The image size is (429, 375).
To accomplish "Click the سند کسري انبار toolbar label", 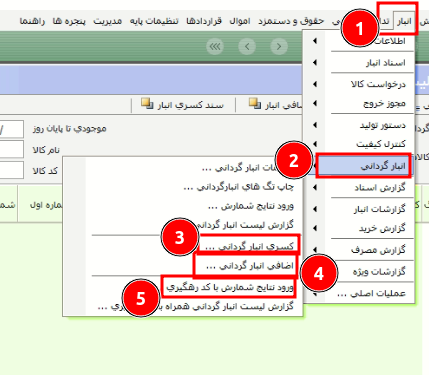I will 191,105.
